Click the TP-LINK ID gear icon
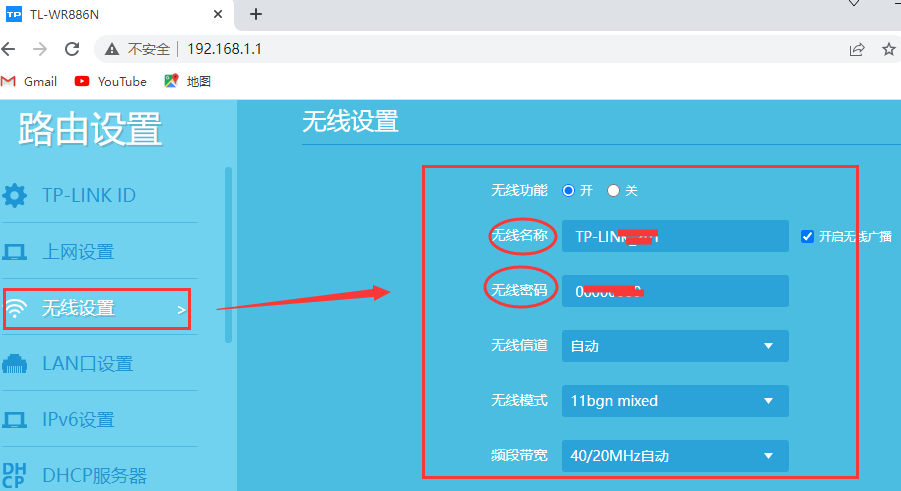This screenshot has width=901, height=491. coord(14,195)
